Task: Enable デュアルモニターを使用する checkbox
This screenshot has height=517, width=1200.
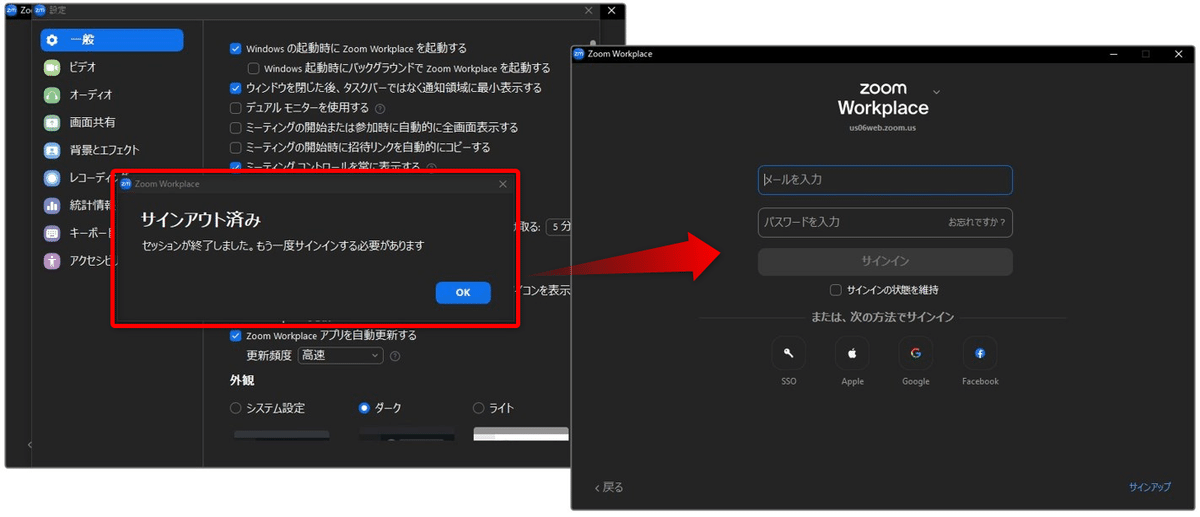Action: pos(236,107)
